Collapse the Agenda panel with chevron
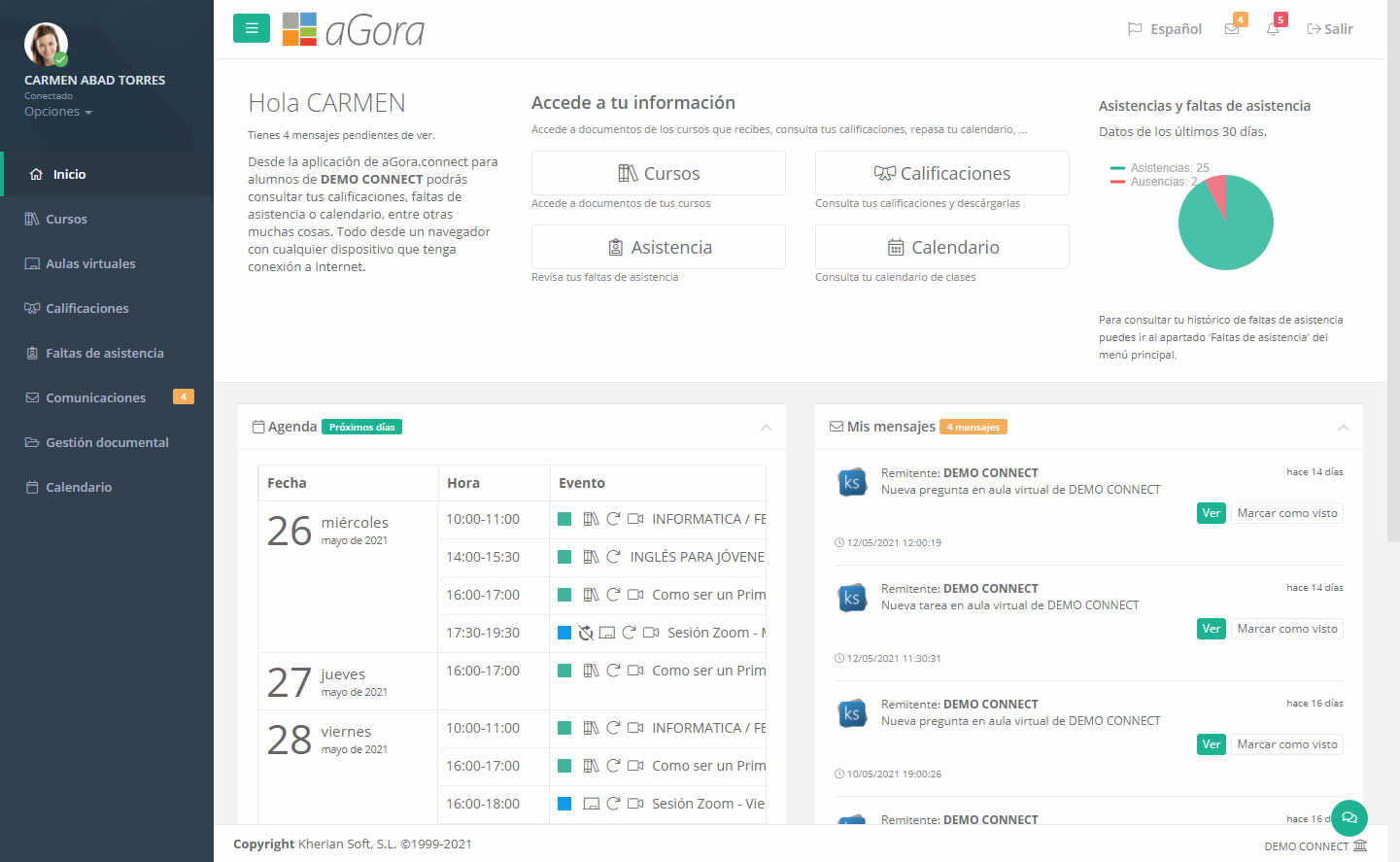The width and height of the screenshot is (1400, 862). click(766, 428)
